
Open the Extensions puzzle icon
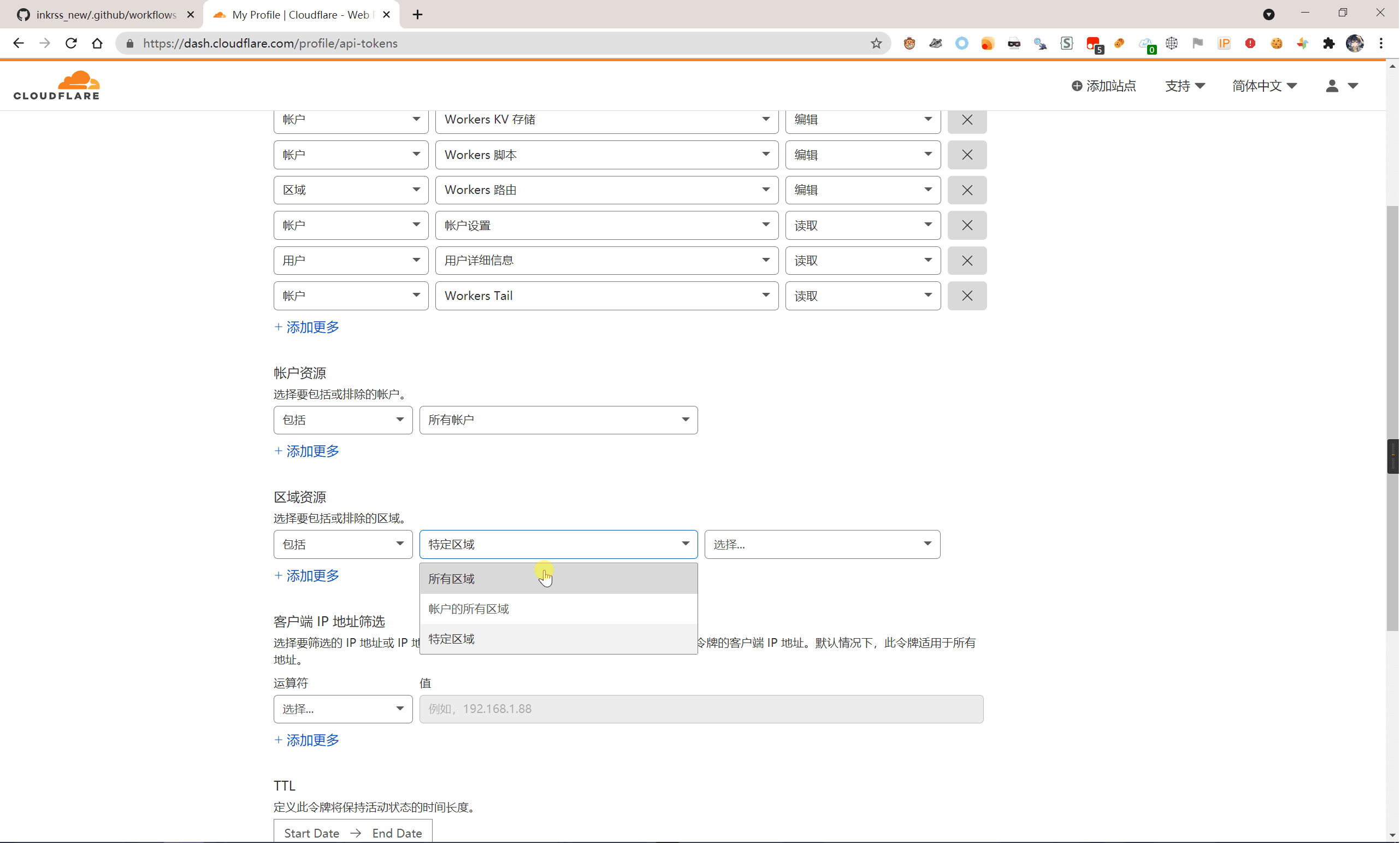(x=1328, y=43)
